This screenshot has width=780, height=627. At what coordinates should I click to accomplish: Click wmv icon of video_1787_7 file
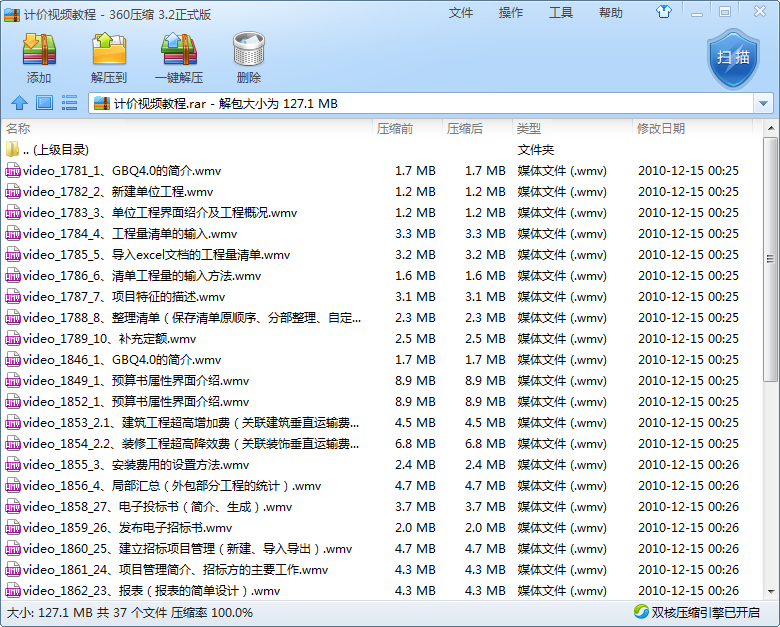pos(13,297)
